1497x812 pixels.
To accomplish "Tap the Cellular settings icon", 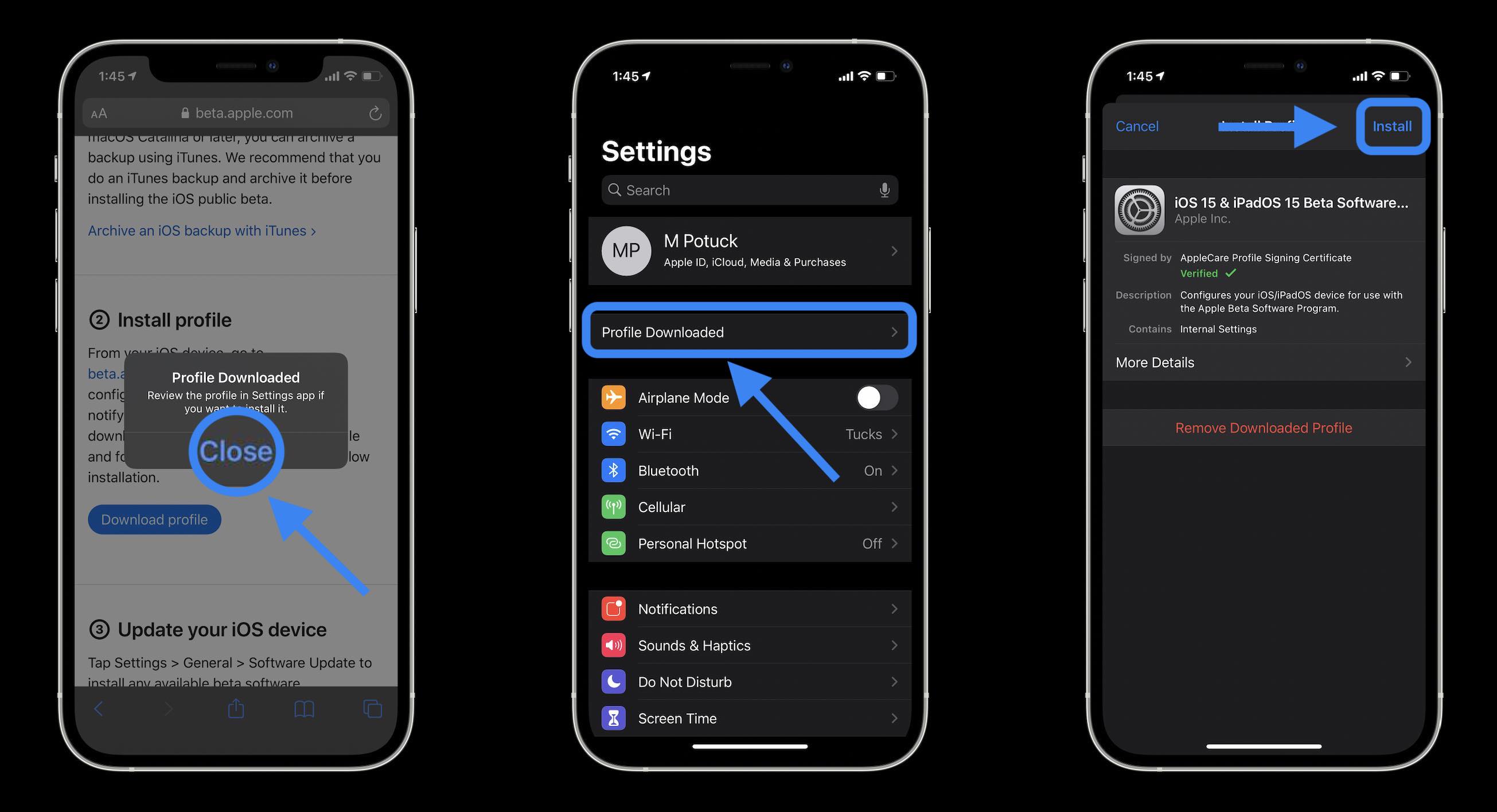I will (x=614, y=506).
